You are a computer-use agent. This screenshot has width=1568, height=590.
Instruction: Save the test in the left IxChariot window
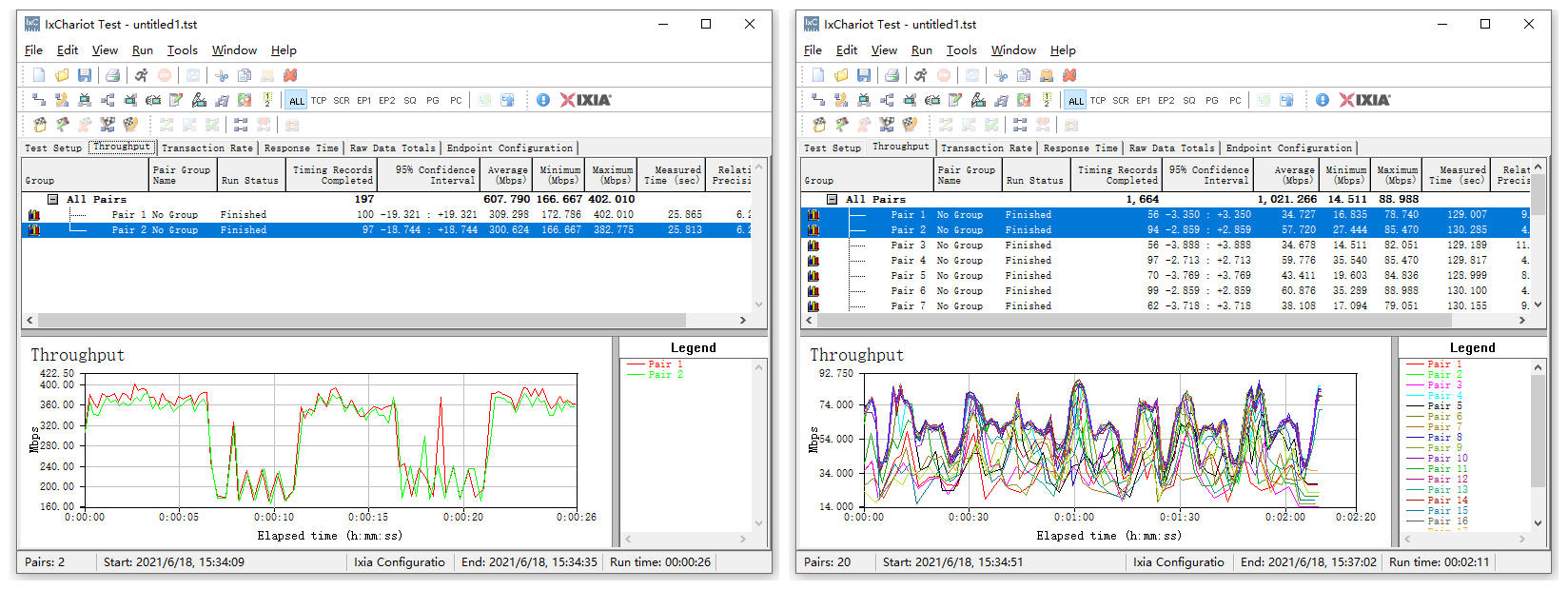pos(85,75)
